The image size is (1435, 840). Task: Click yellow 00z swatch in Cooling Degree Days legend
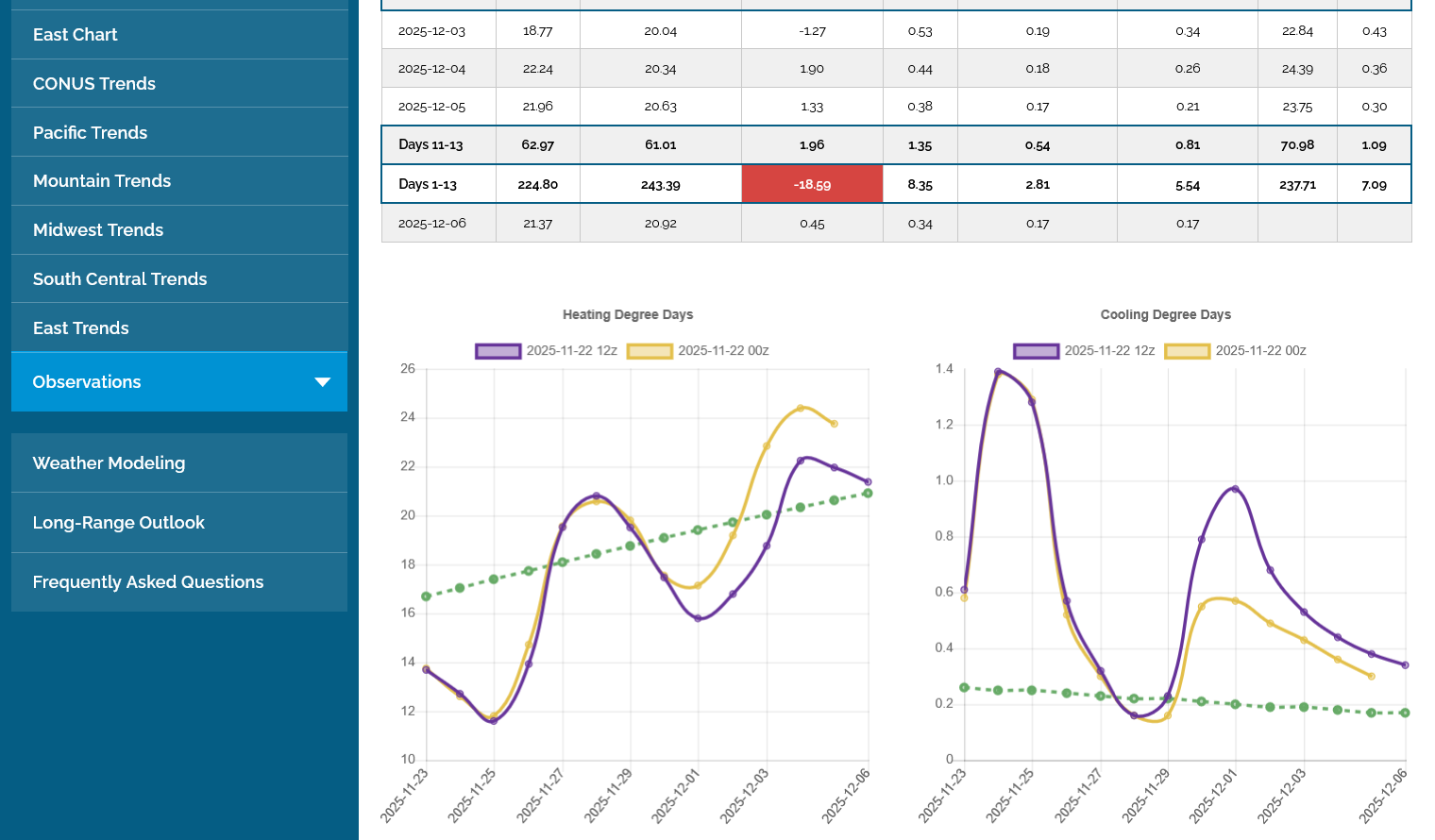tap(1187, 351)
